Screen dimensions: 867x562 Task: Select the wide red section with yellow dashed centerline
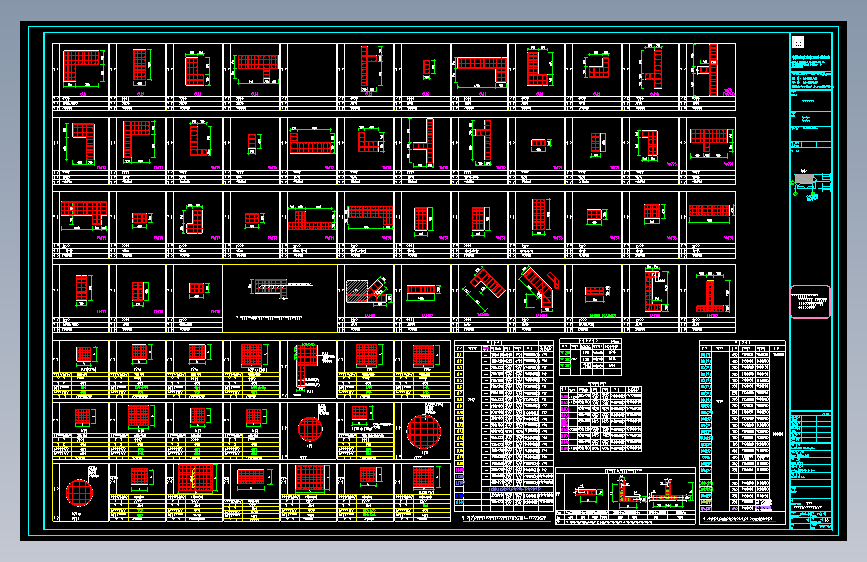pos(196,478)
